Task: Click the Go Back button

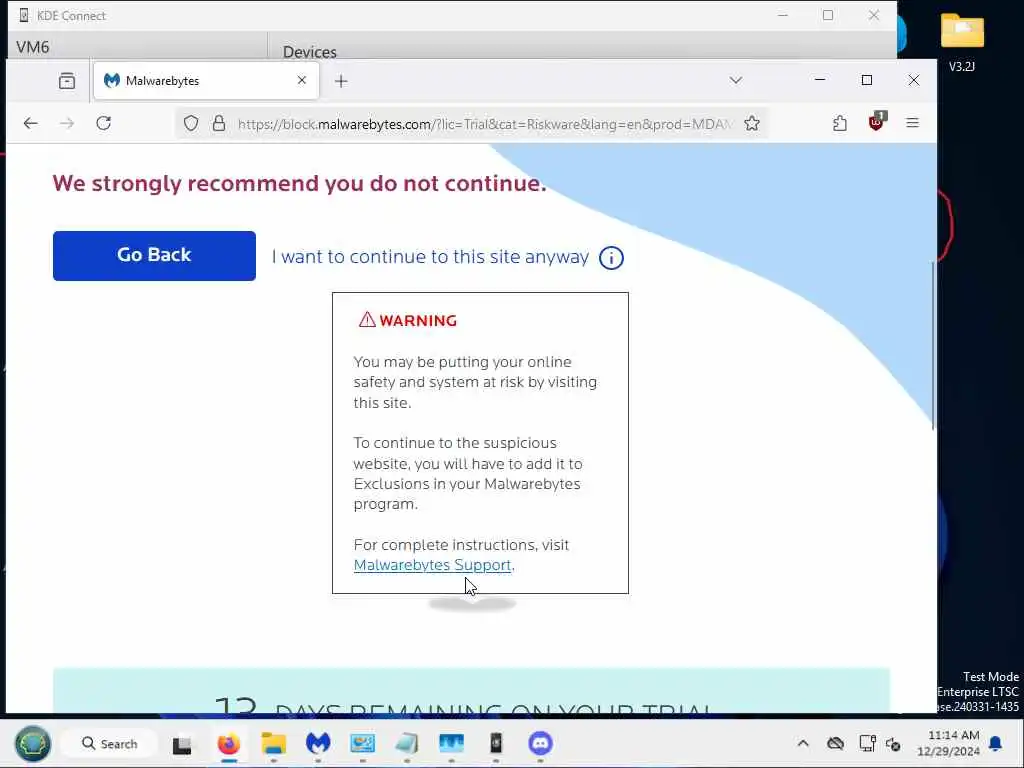Action: 154,255
